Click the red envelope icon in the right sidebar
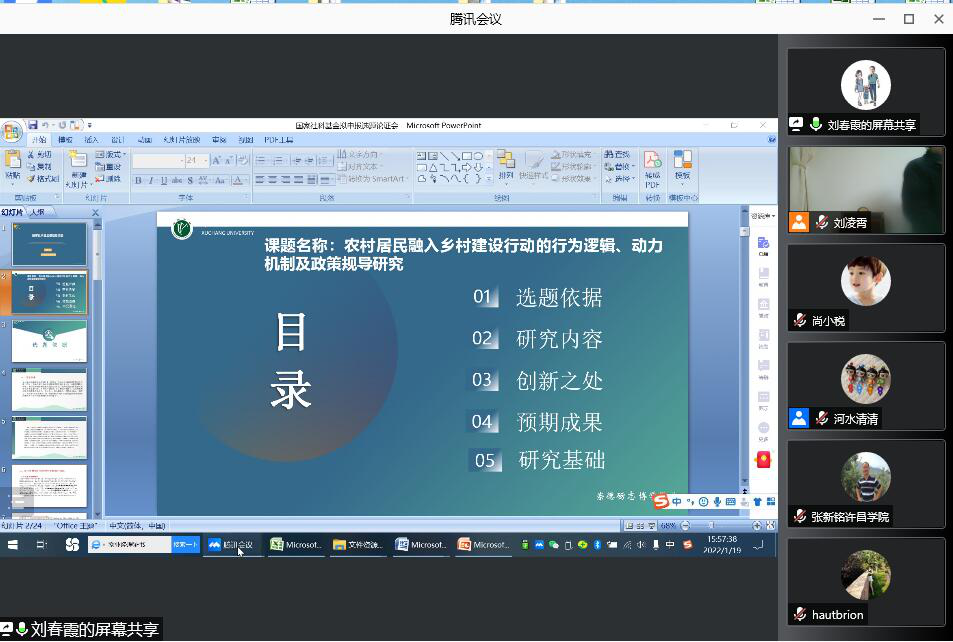Screen dimensions: 953x642 (763, 460)
